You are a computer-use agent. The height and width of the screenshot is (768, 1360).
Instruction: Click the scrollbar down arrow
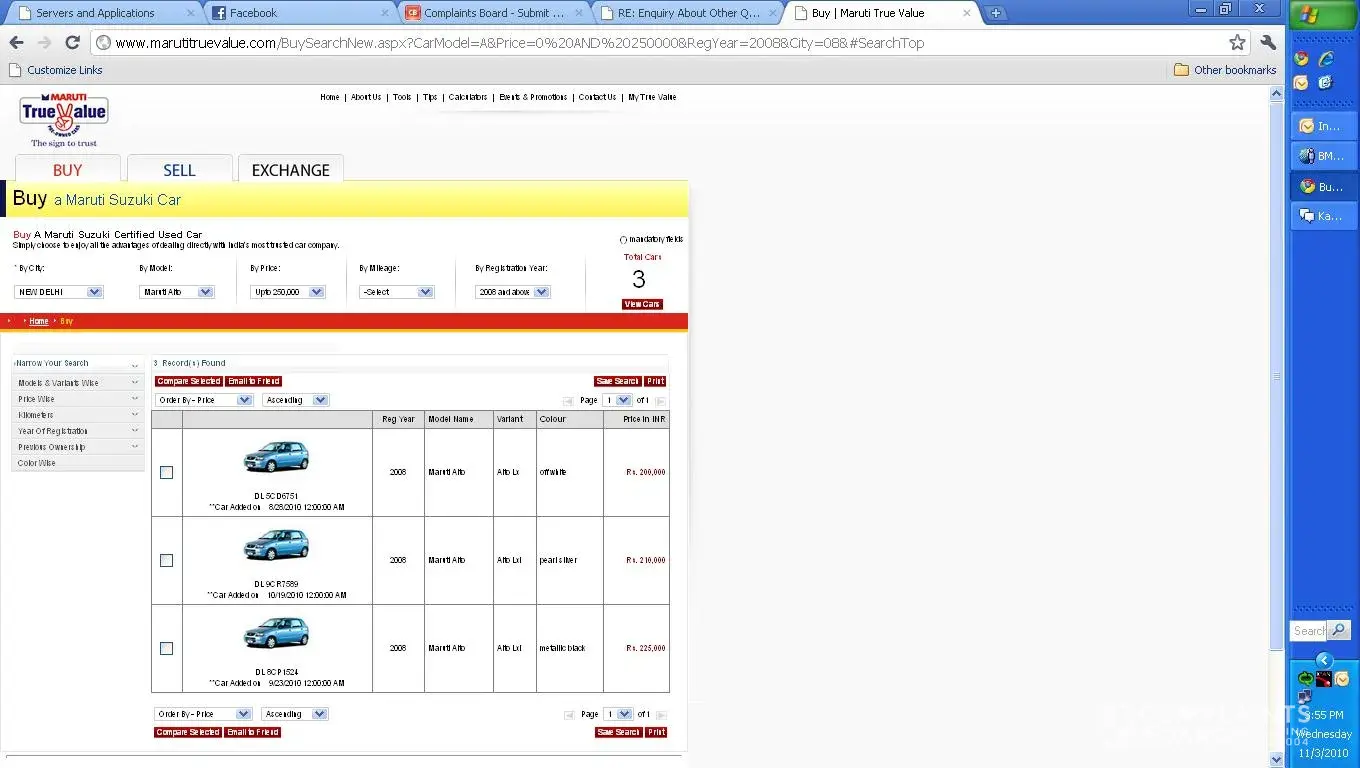1276,759
